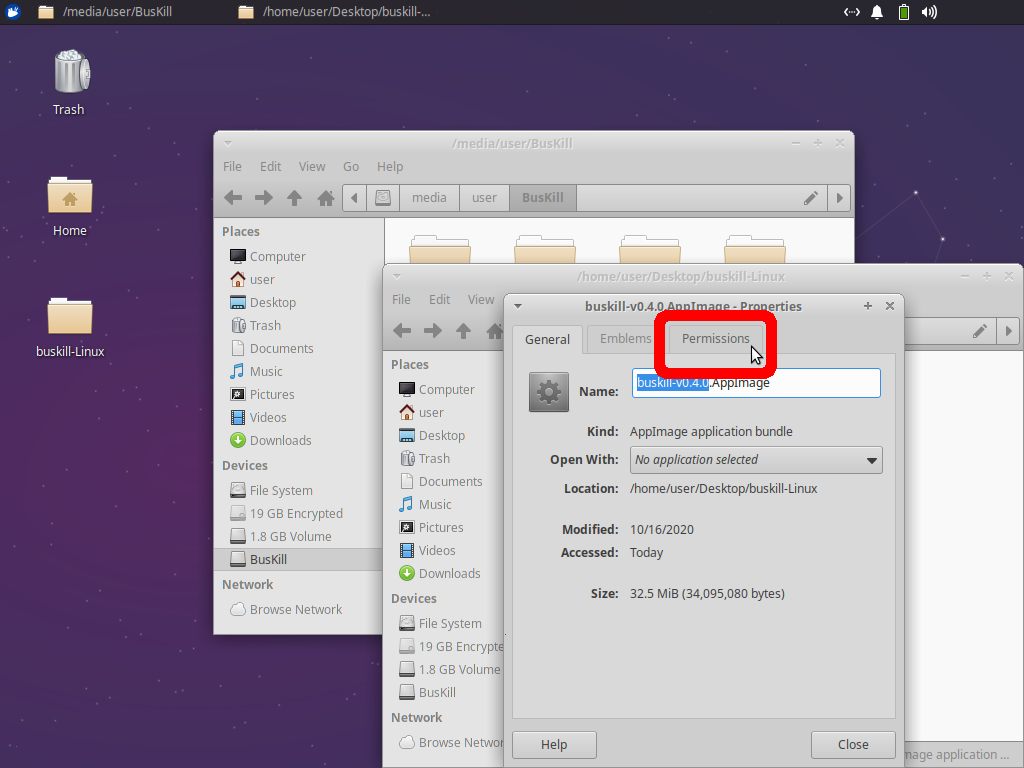
Task: Click the gear file icon in Properties dialog
Action: 549,392
